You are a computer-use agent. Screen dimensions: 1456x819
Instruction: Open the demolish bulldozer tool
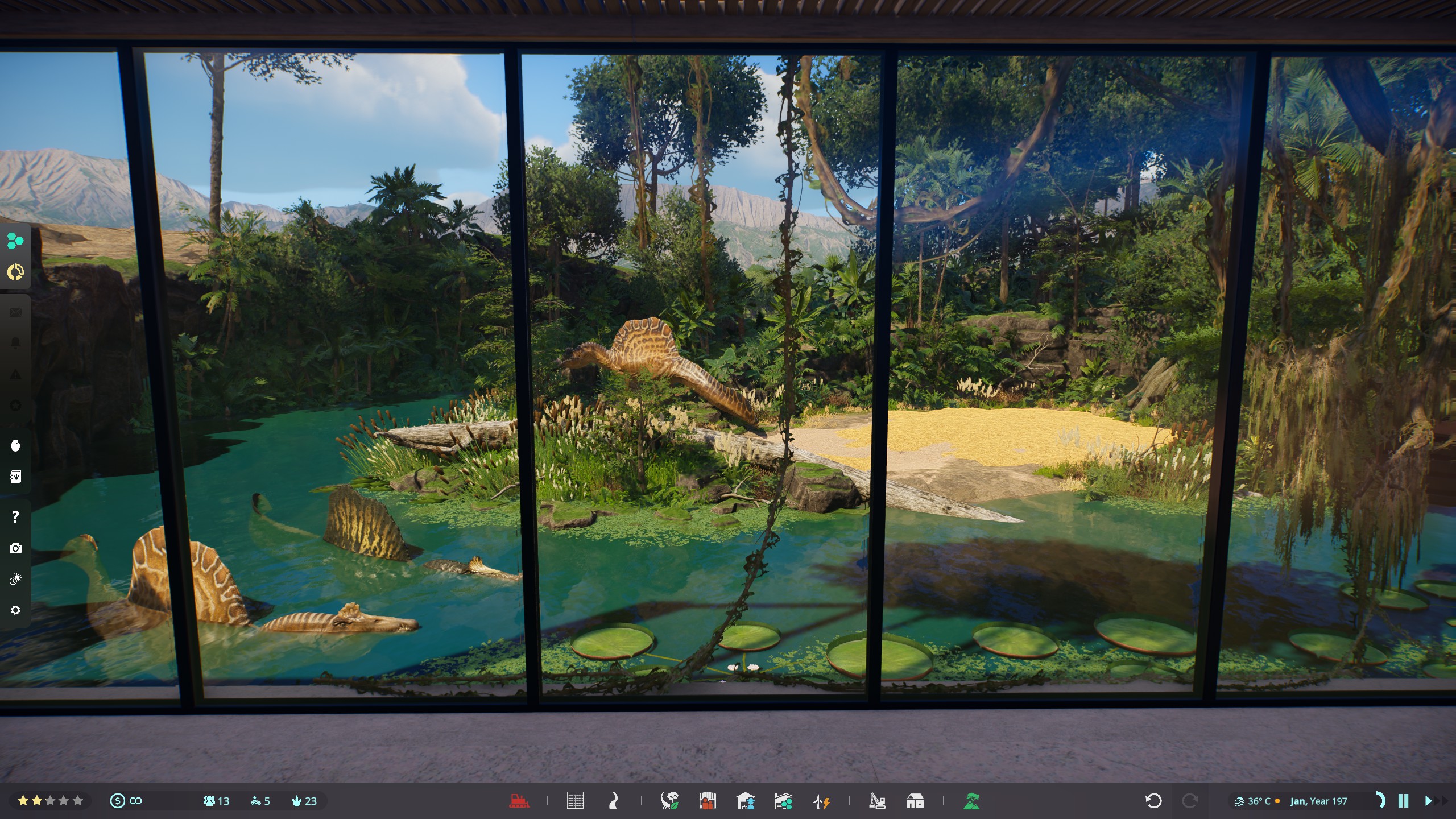(x=519, y=801)
